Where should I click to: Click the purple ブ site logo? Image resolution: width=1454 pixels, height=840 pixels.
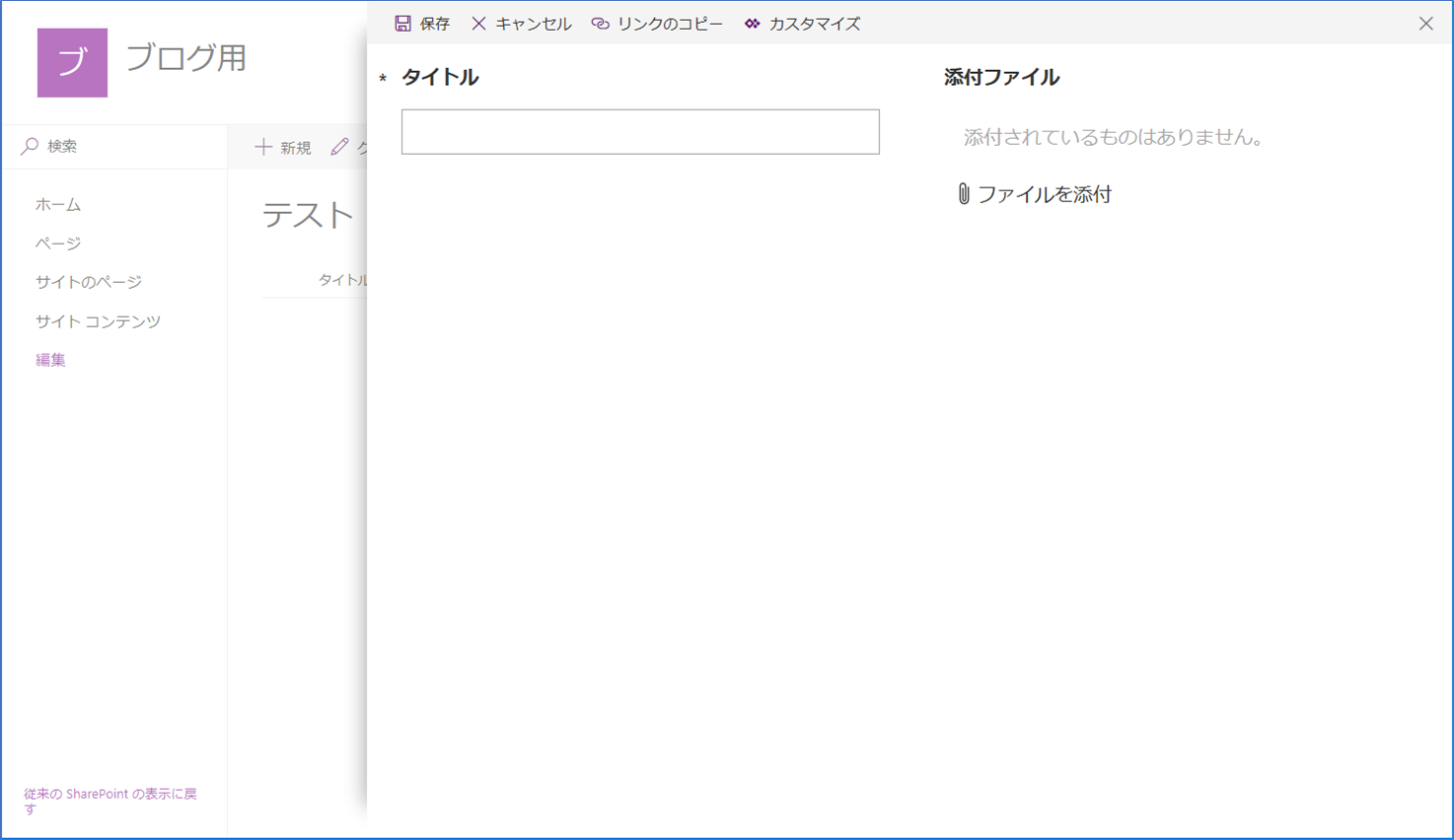72,63
